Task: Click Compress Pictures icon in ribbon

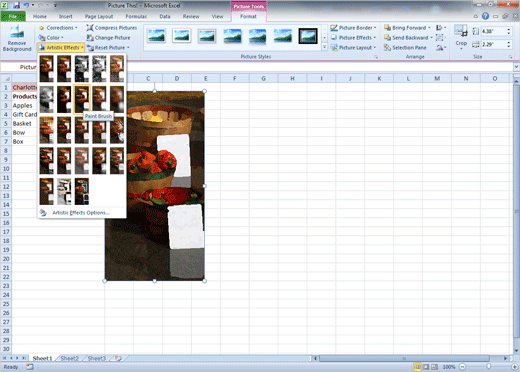Action: 90,28
